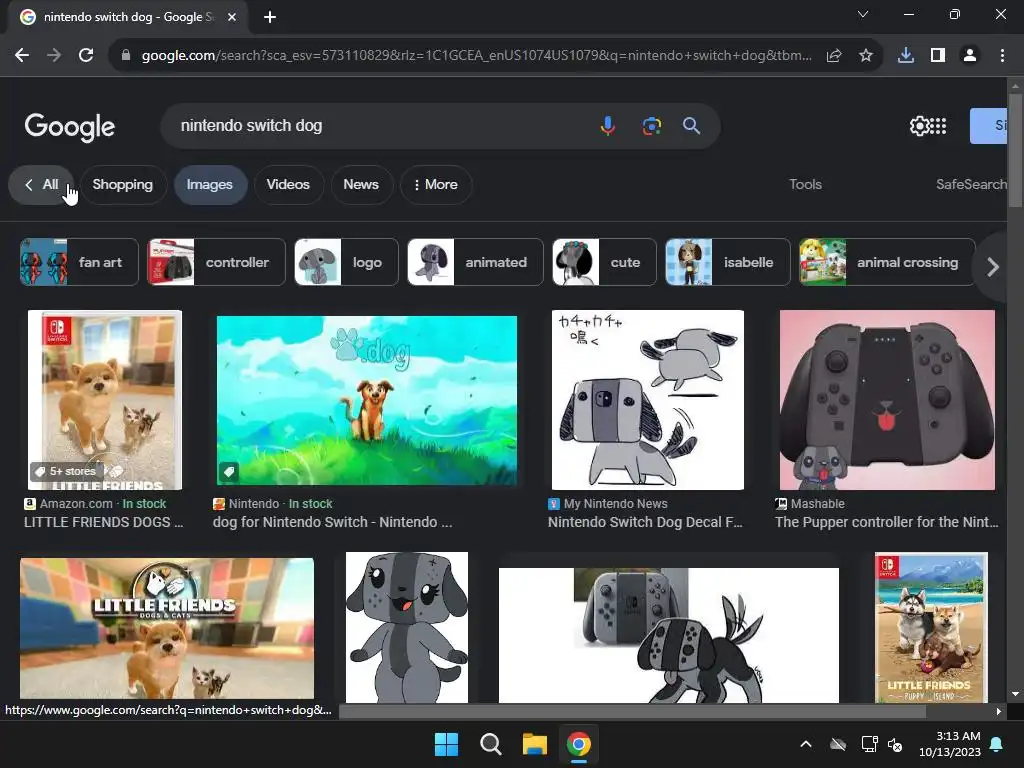Click the Chrome icon in the taskbar
Screen dimensions: 1024x768
(579, 744)
